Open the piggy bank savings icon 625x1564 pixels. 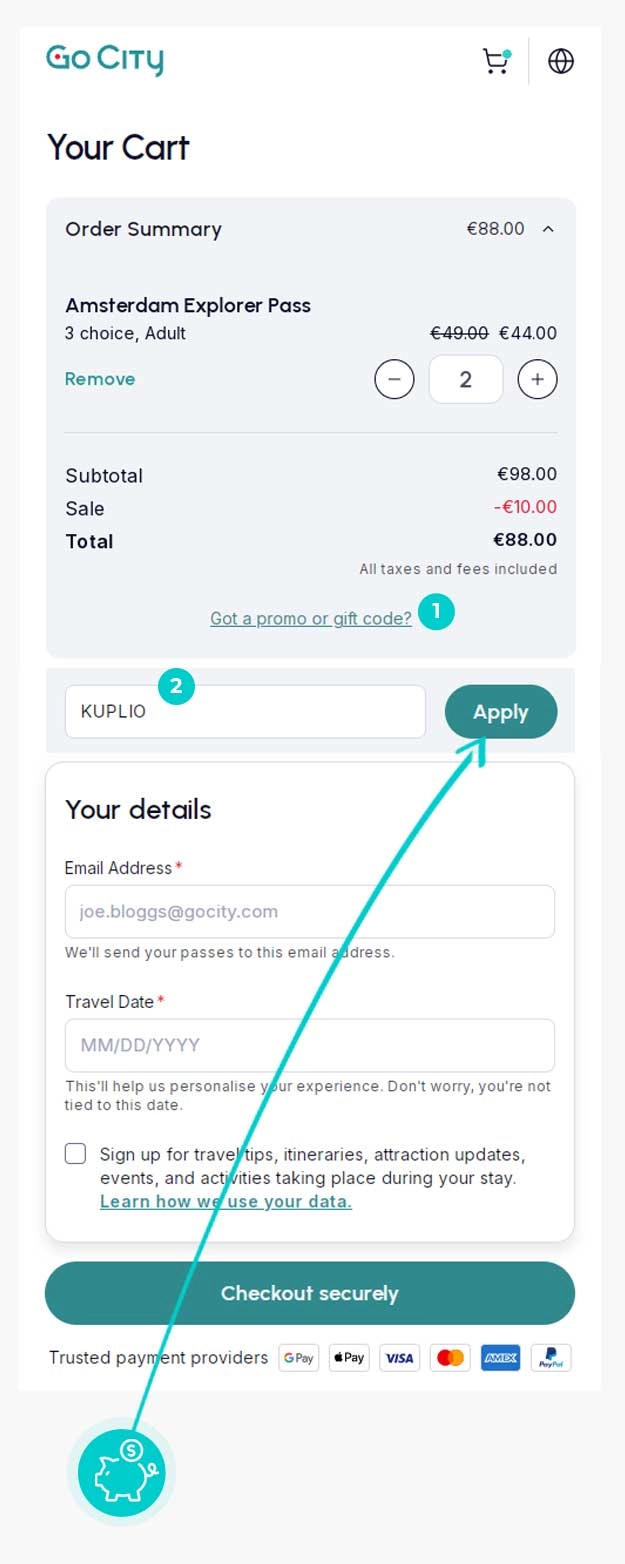pos(121,1471)
